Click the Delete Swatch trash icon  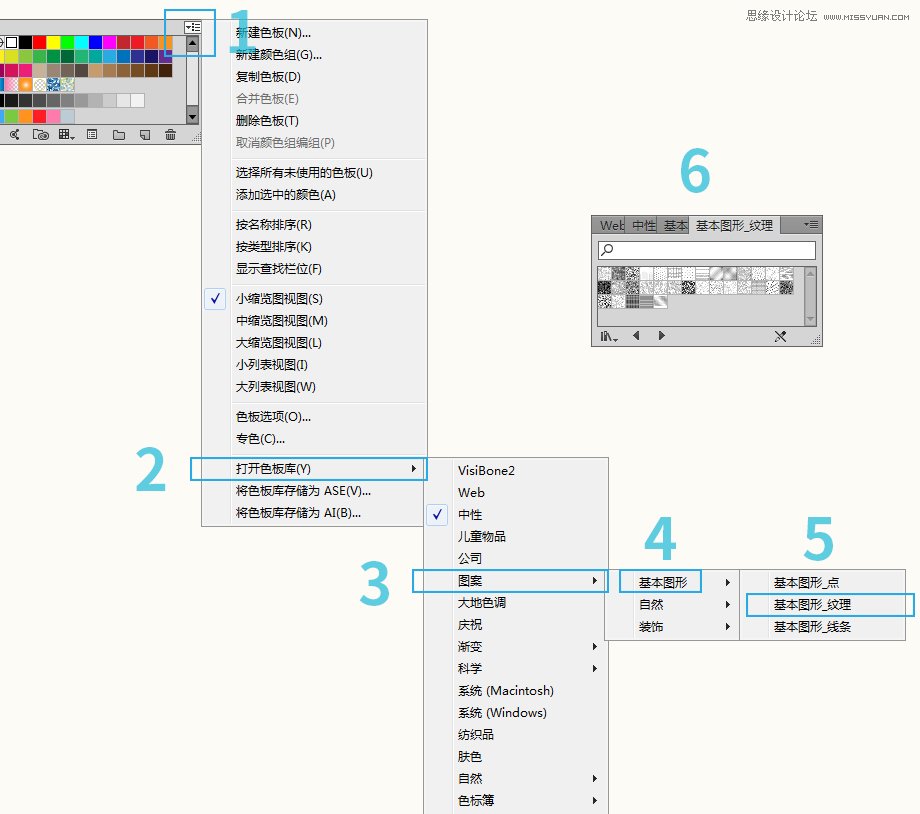click(170, 134)
